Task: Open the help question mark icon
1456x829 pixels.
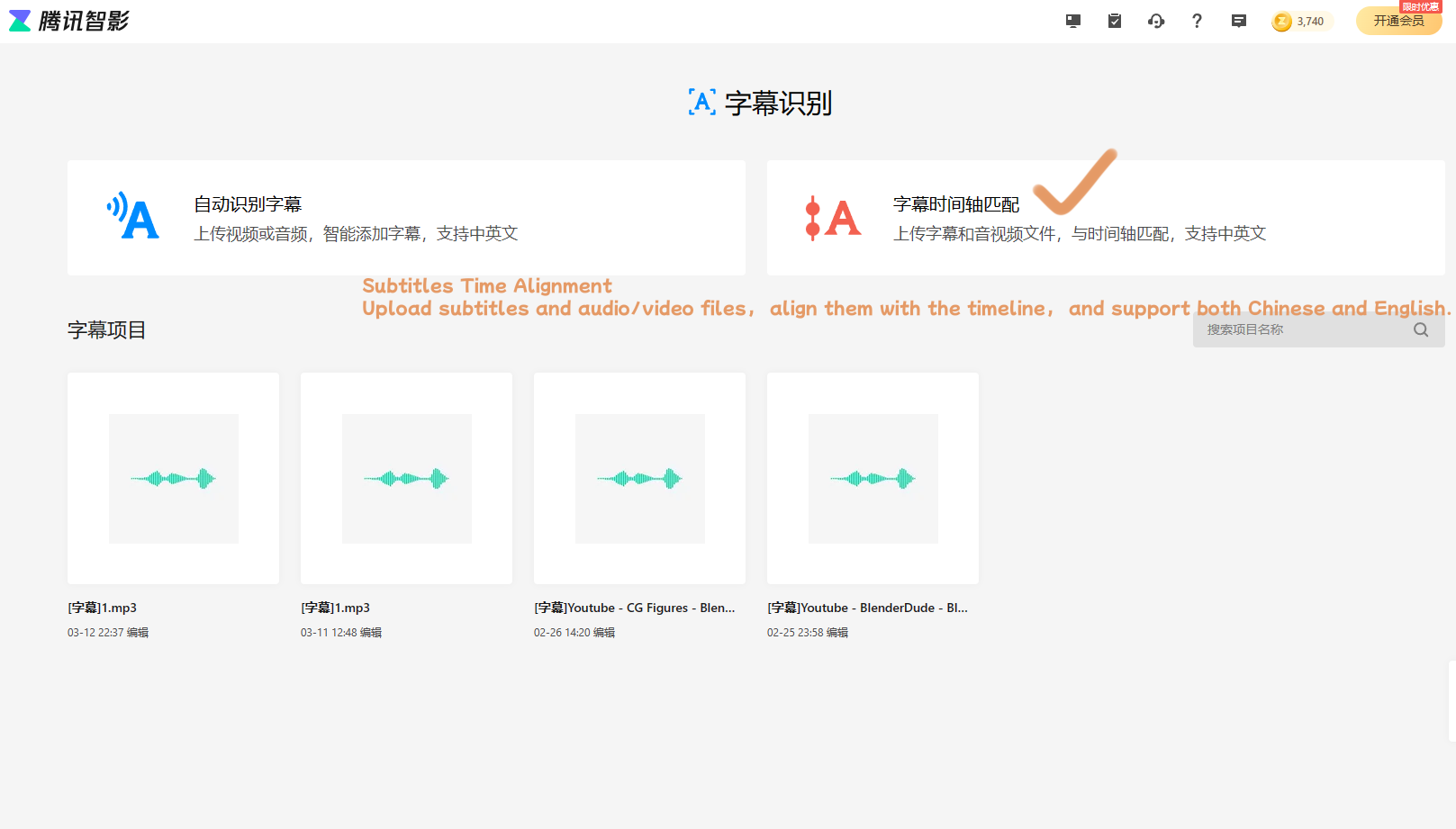Action: pos(1197,21)
